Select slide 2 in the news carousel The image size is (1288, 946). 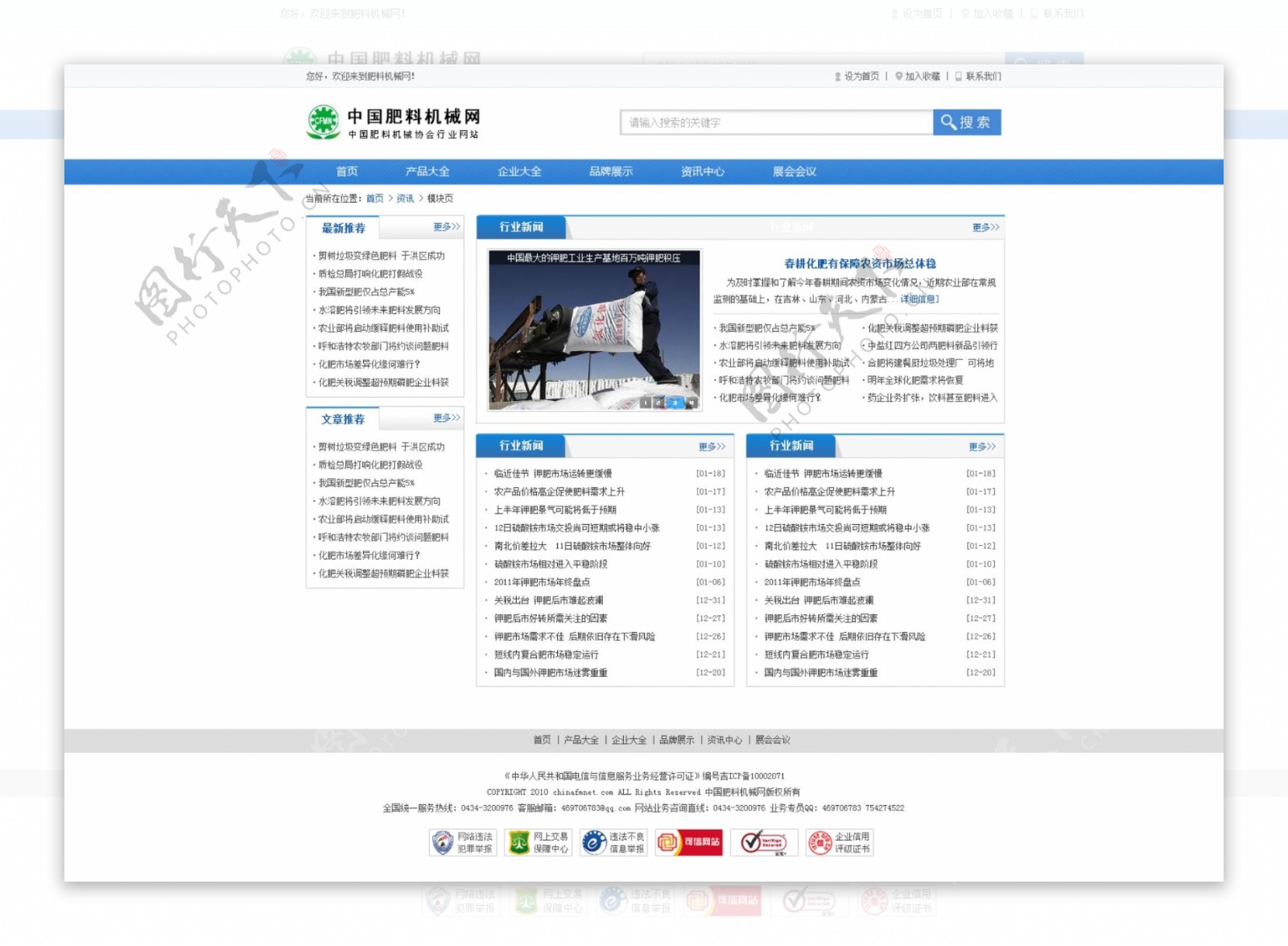coord(658,403)
